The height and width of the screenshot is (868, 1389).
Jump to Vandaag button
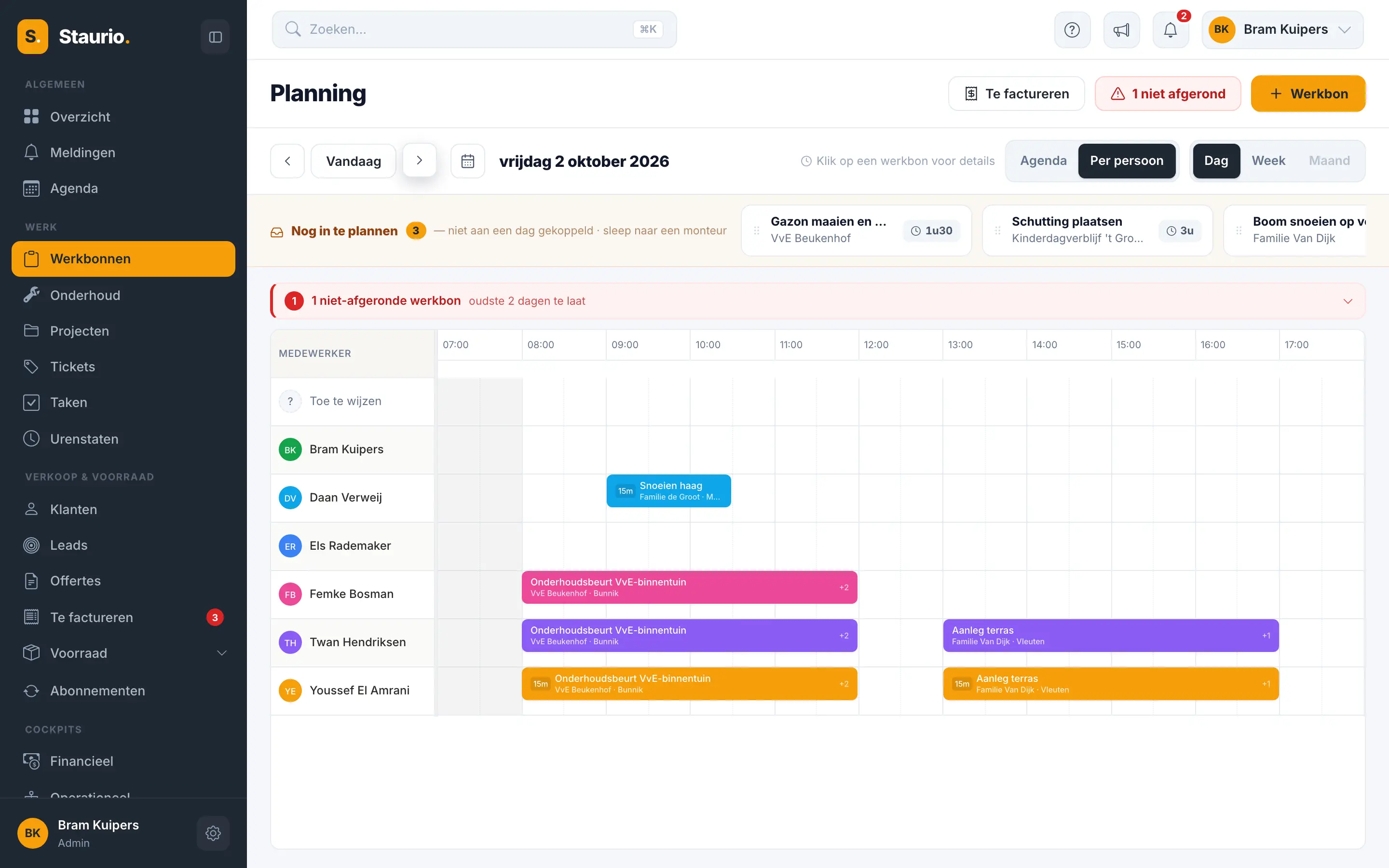[x=354, y=162]
